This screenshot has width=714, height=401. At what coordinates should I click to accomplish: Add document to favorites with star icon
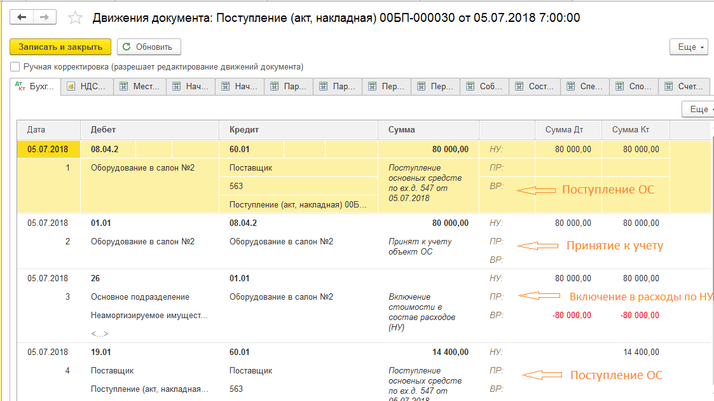pyautogui.click(x=77, y=18)
